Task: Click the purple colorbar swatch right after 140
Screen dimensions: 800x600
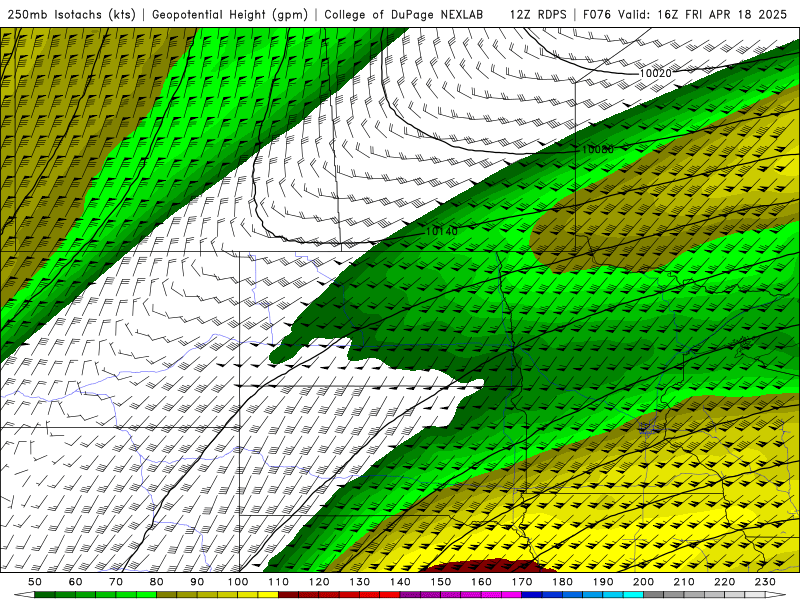Action: 410,594
